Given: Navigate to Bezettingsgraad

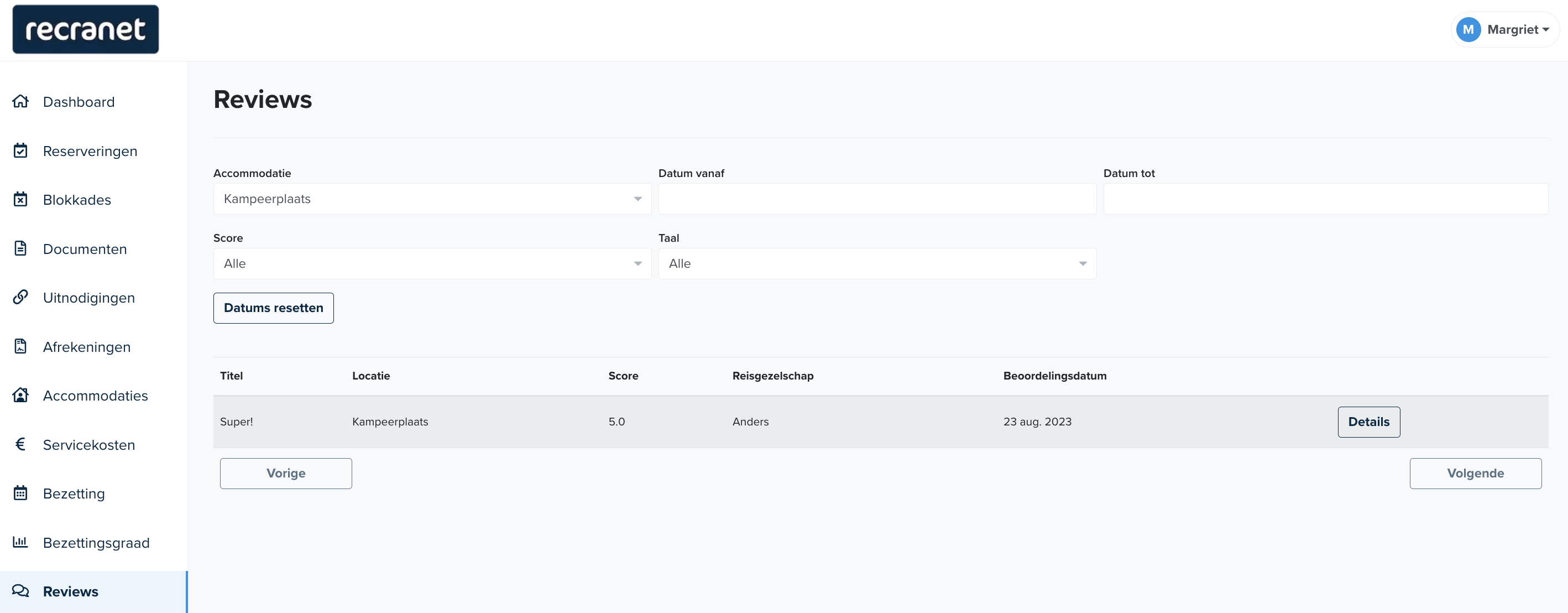Looking at the screenshot, I should (x=94, y=542).
